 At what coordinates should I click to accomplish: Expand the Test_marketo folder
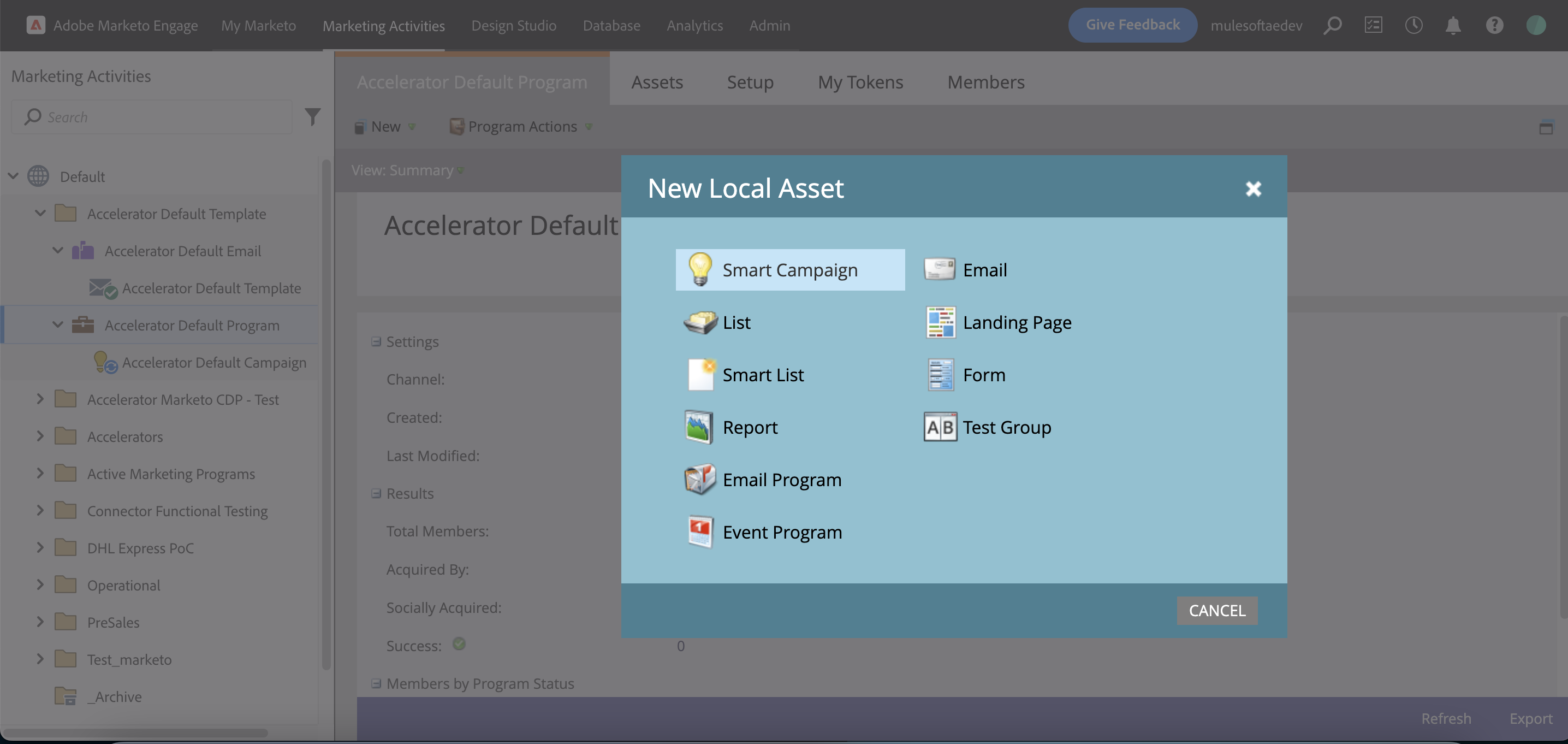pos(40,659)
